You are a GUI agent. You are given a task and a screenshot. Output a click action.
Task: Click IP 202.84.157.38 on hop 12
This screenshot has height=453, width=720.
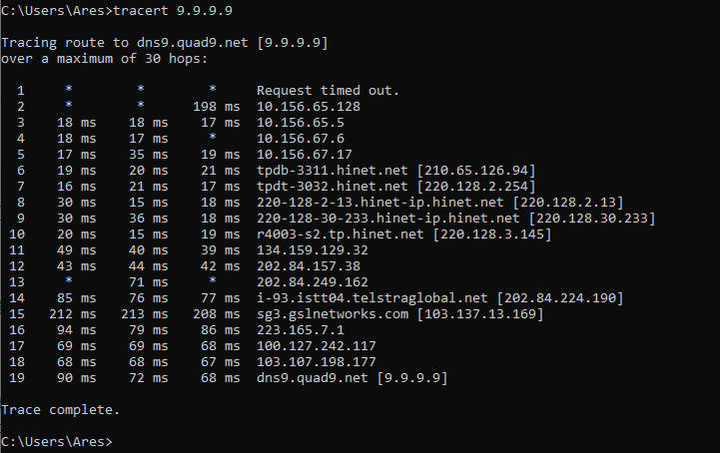coord(308,266)
